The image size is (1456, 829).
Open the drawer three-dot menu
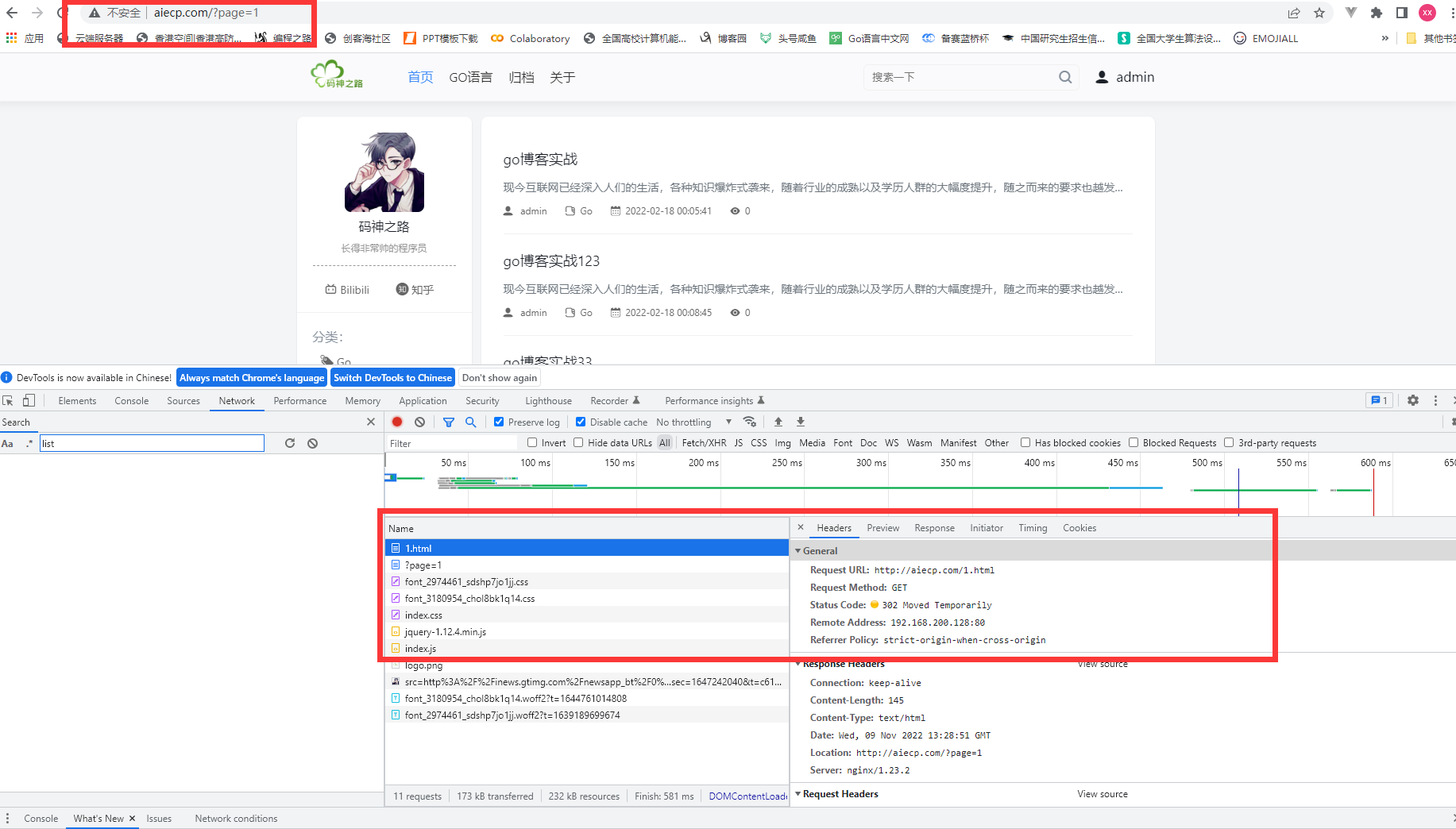[x=8, y=818]
